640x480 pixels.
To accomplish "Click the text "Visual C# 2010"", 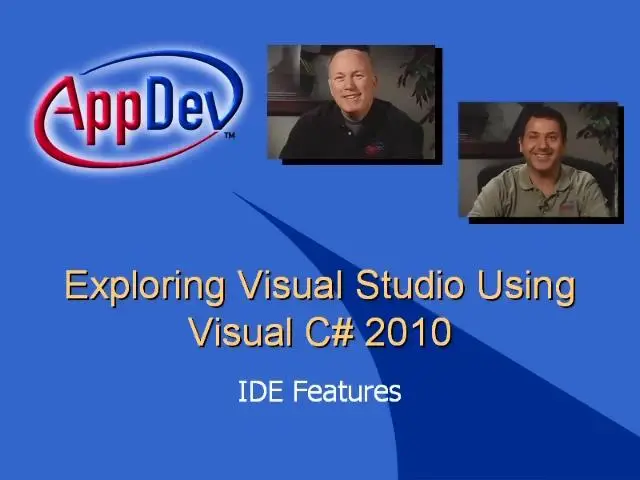I will tap(321, 331).
